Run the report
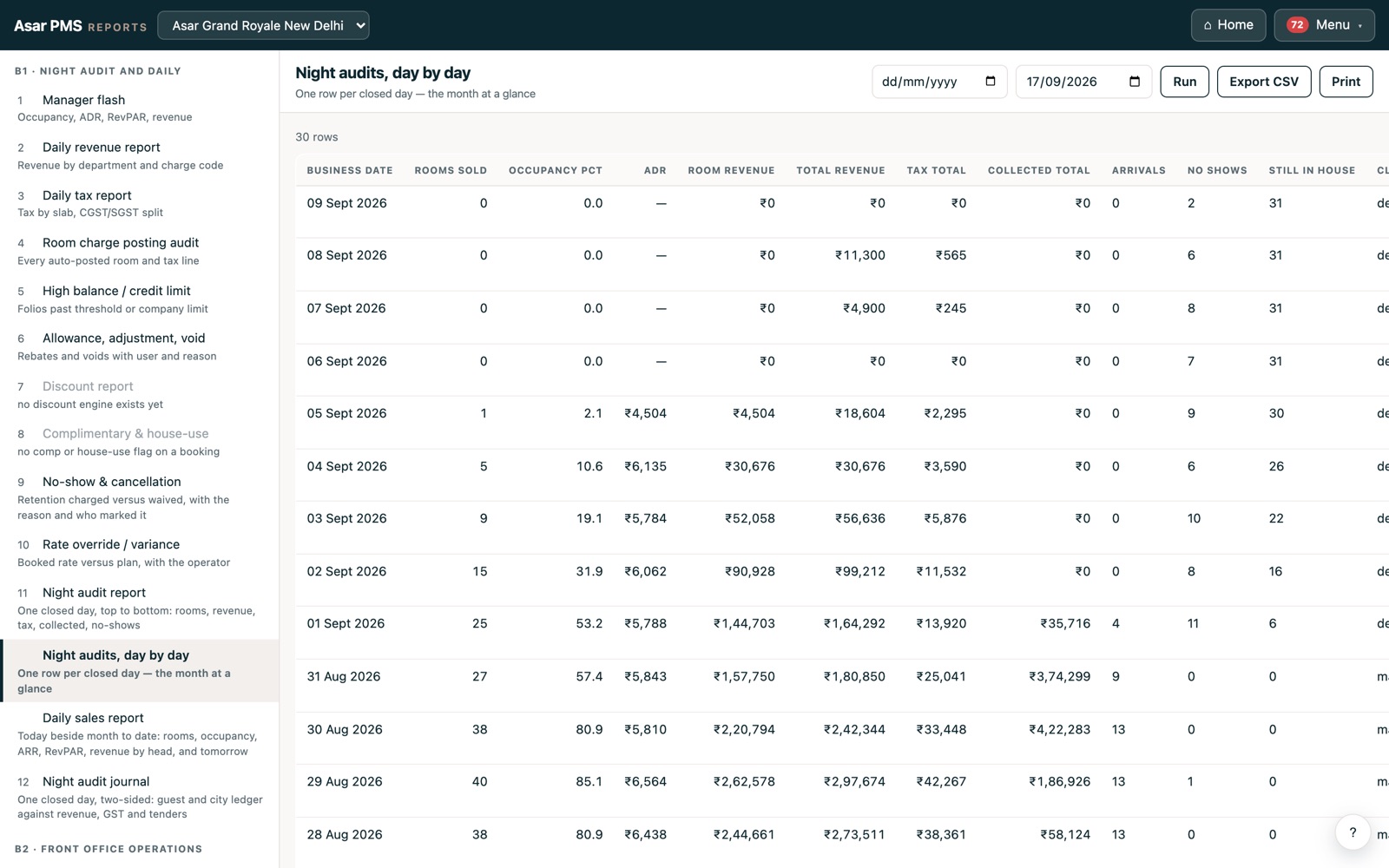 (1184, 82)
